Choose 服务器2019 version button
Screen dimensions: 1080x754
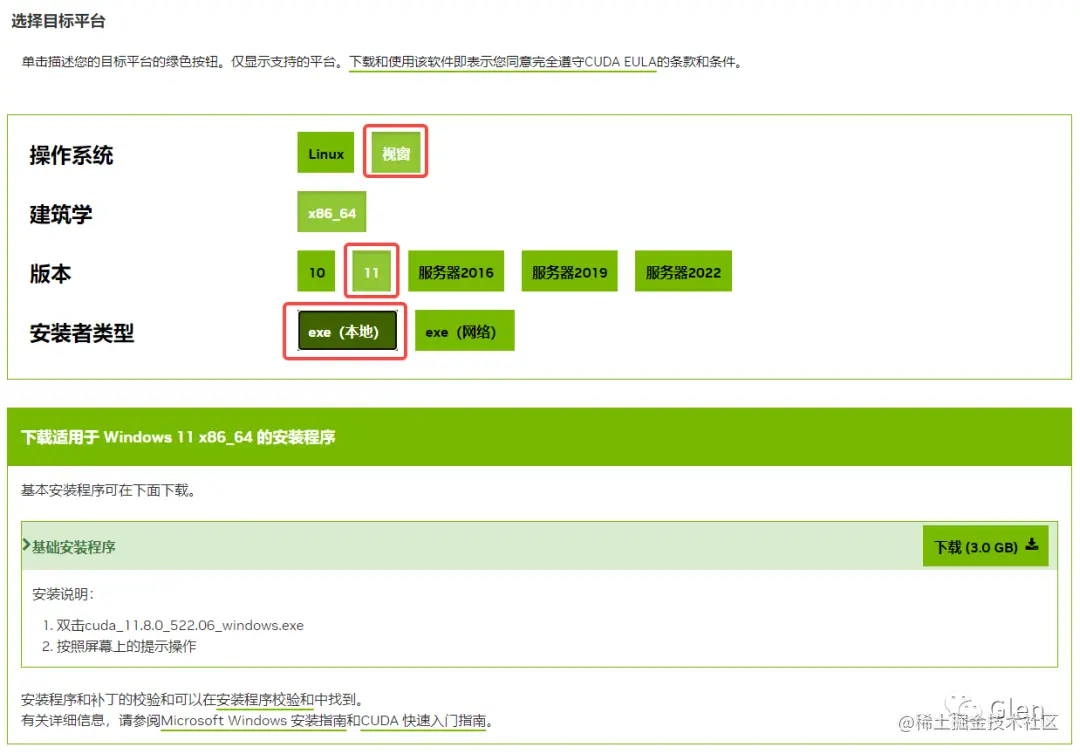click(569, 271)
